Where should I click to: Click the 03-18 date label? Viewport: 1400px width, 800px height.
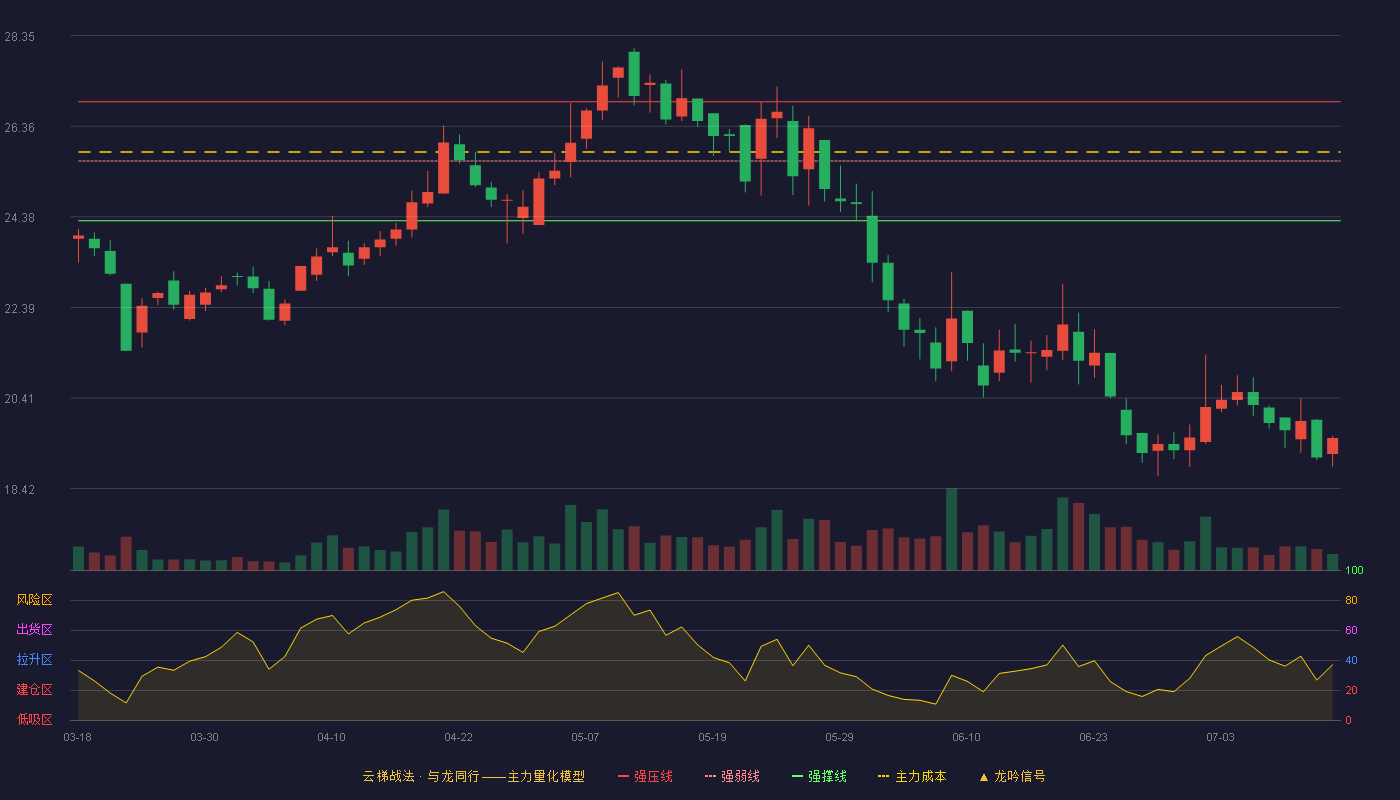[x=77, y=737]
